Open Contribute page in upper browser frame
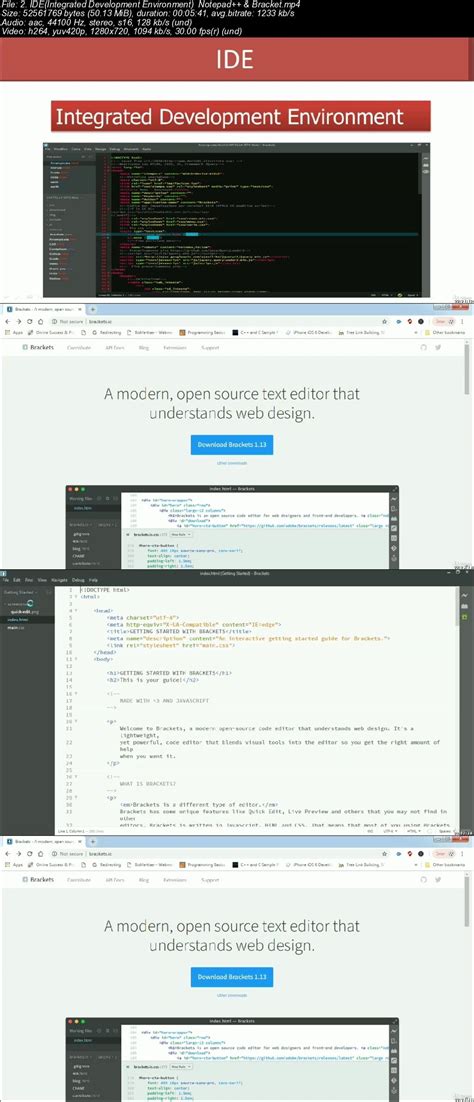474x1102 pixels. (79, 347)
